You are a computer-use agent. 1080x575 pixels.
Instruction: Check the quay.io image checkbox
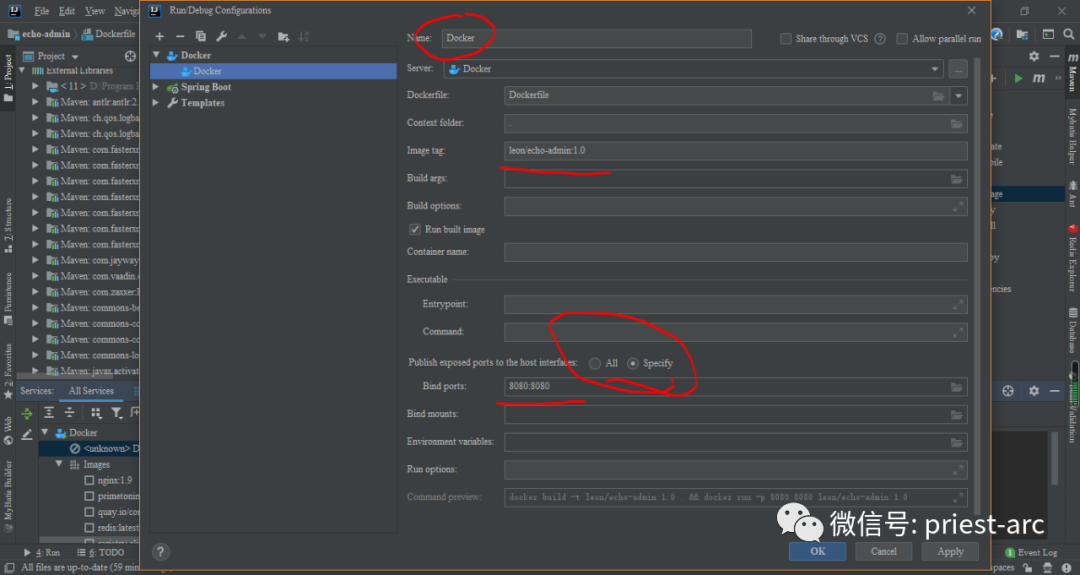coord(89,512)
